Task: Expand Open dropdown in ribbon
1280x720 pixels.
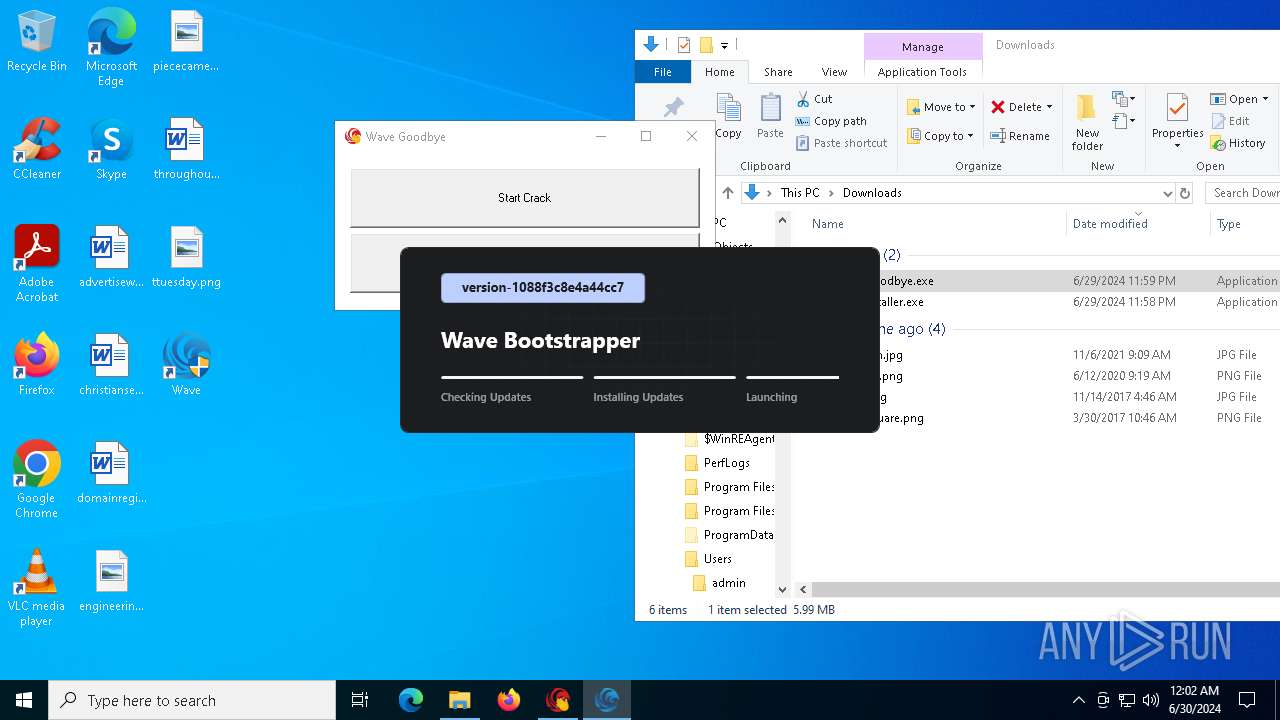Action: coord(1265,99)
